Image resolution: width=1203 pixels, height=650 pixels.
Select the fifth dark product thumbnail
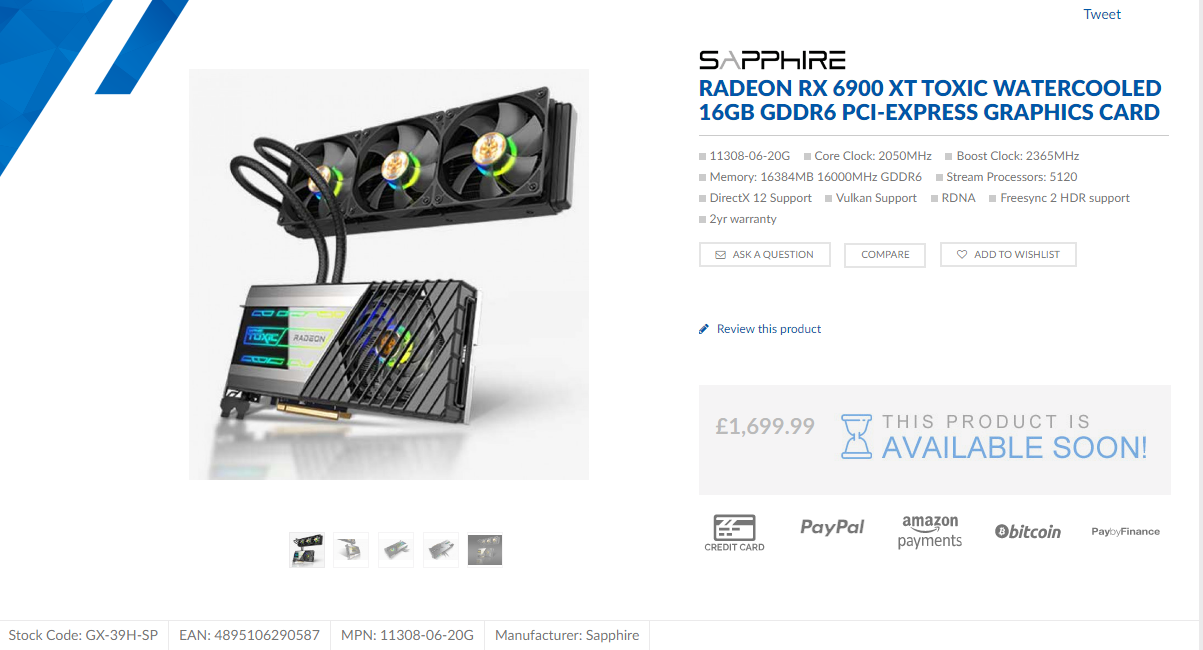(x=485, y=550)
